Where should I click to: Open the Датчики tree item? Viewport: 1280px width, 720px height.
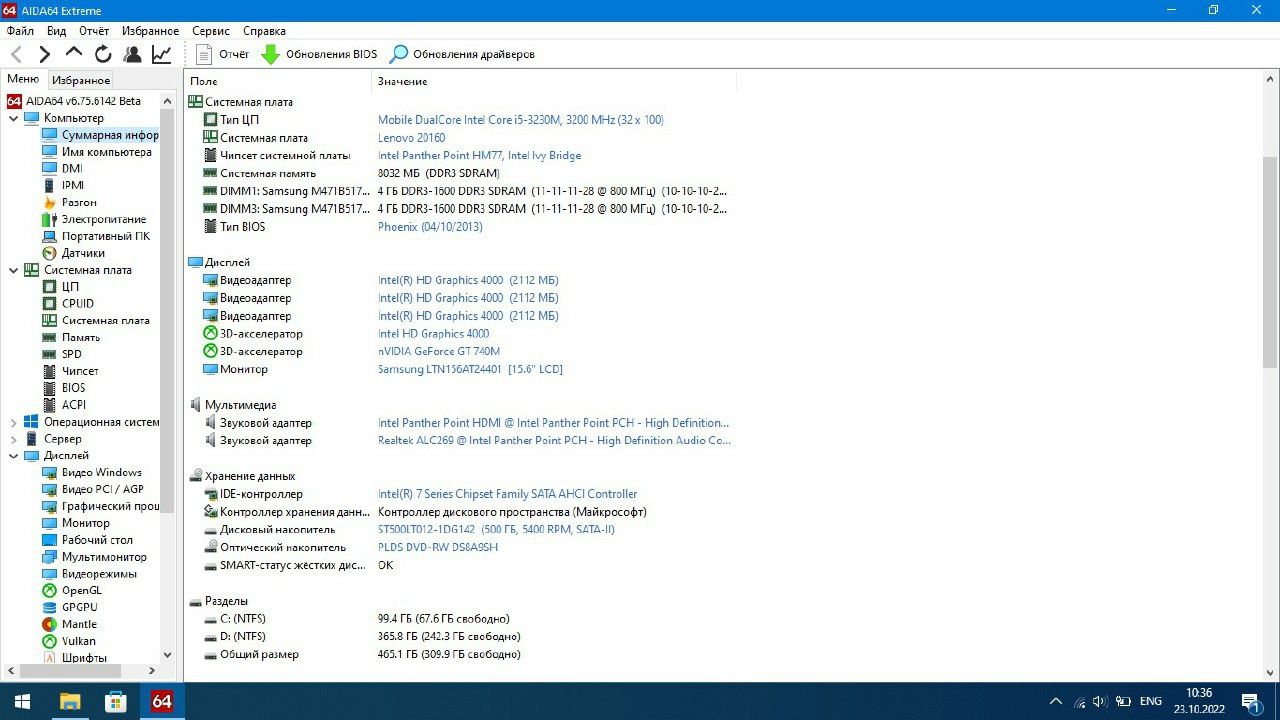73,253
